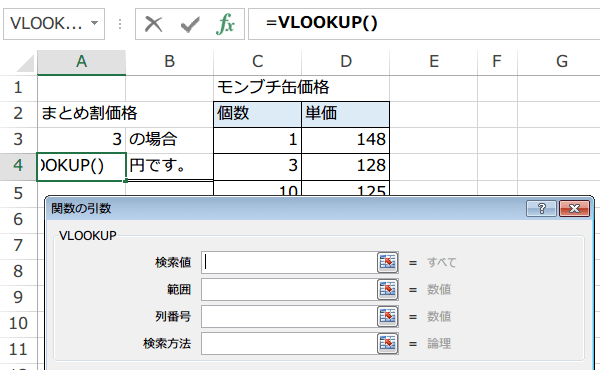Open Insert Function via fx icon

coord(225,24)
